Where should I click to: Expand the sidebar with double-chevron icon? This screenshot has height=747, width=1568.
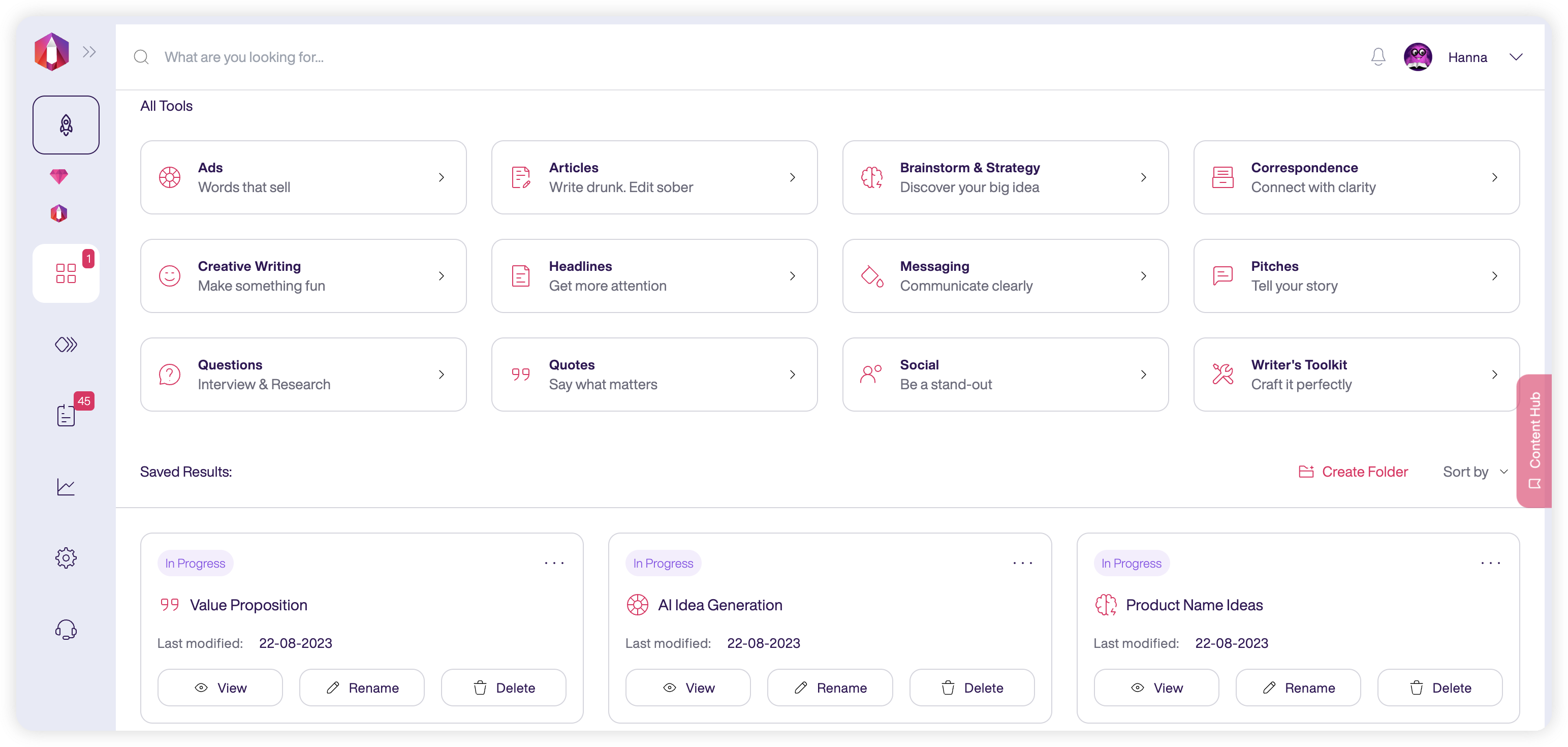(x=89, y=52)
